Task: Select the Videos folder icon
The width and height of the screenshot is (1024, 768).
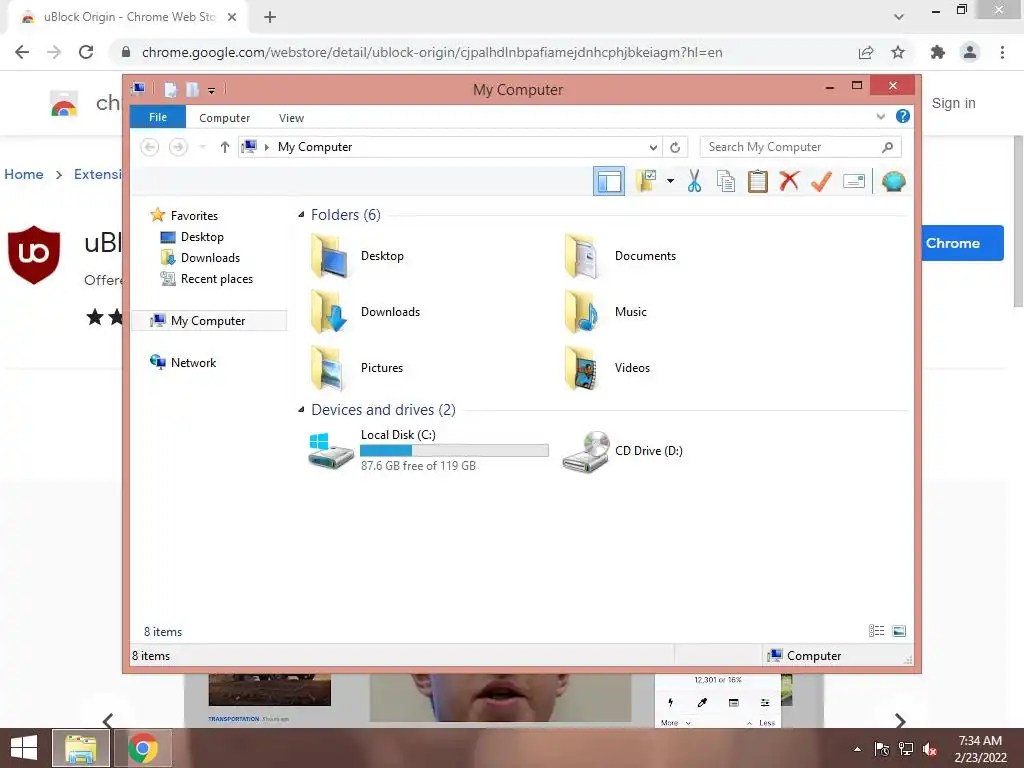Action: click(581, 368)
